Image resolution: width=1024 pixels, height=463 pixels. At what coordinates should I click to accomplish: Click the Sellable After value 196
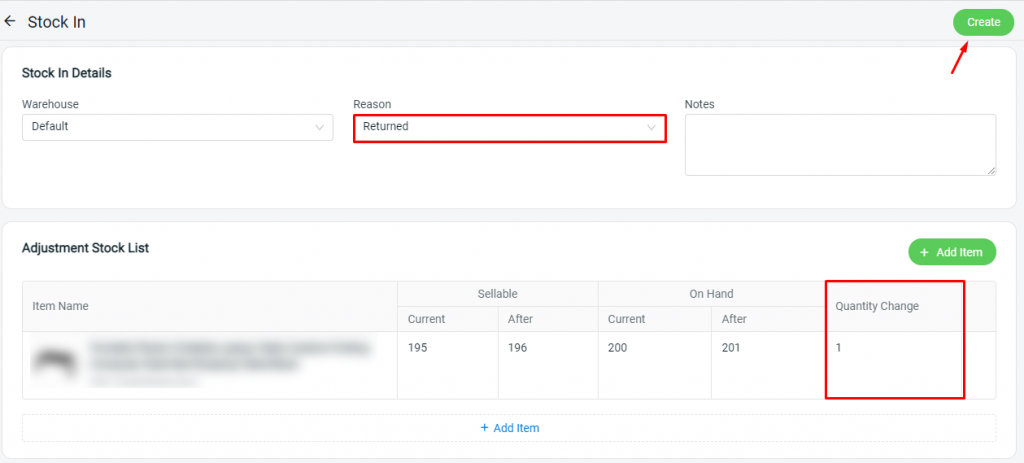pos(517,348)
